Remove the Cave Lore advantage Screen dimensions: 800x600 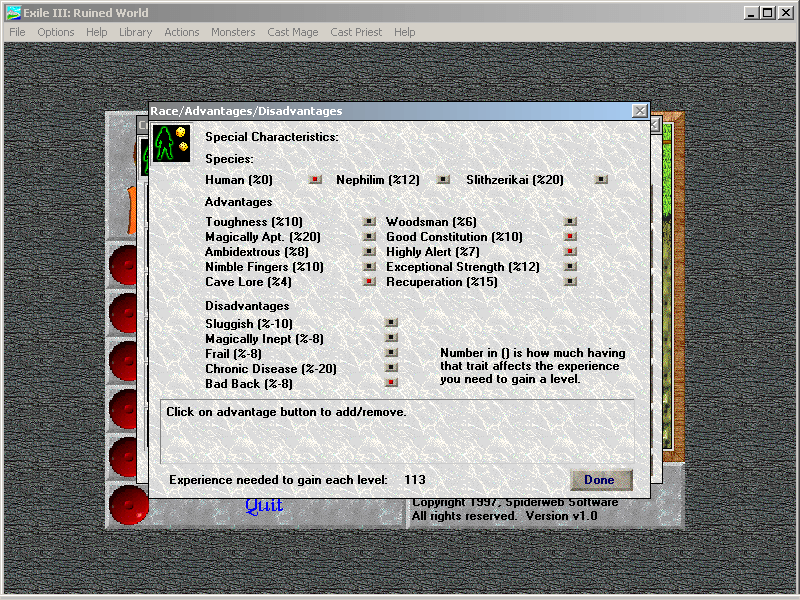coord(369,282)
